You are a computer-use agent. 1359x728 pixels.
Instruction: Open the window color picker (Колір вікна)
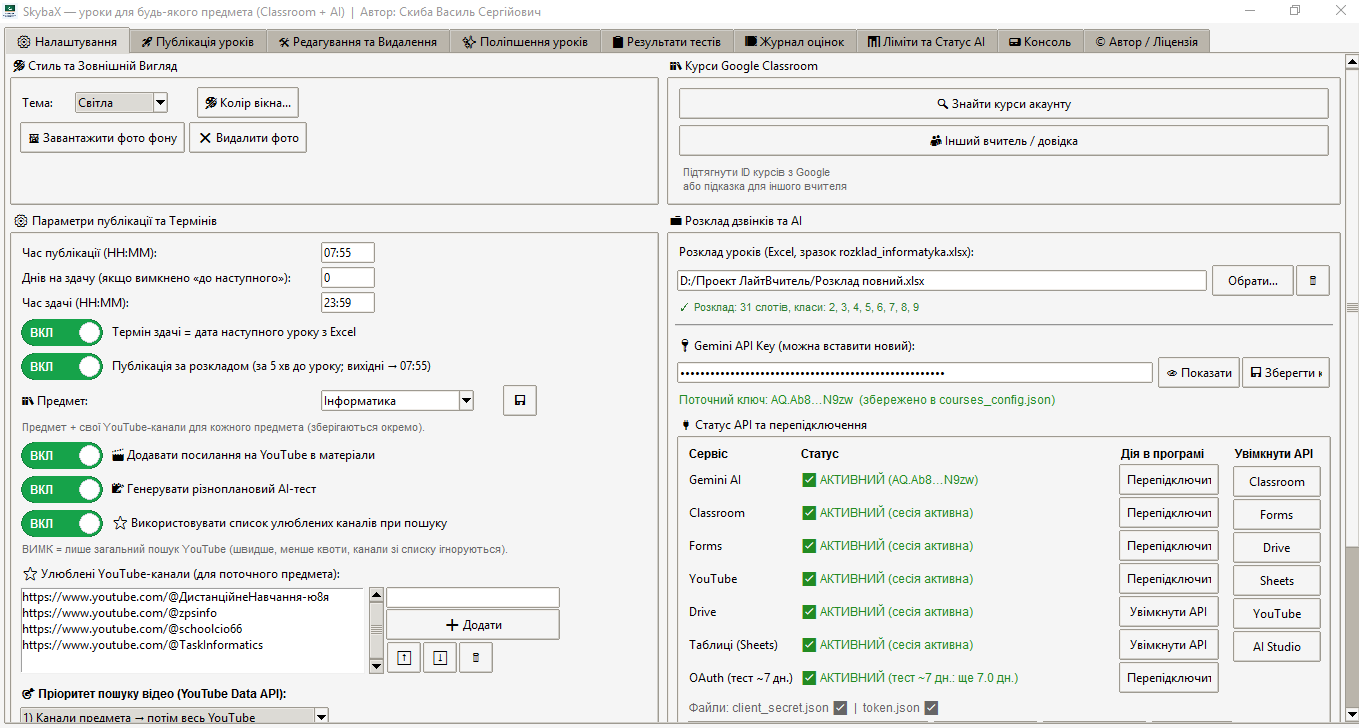(248, 103)
